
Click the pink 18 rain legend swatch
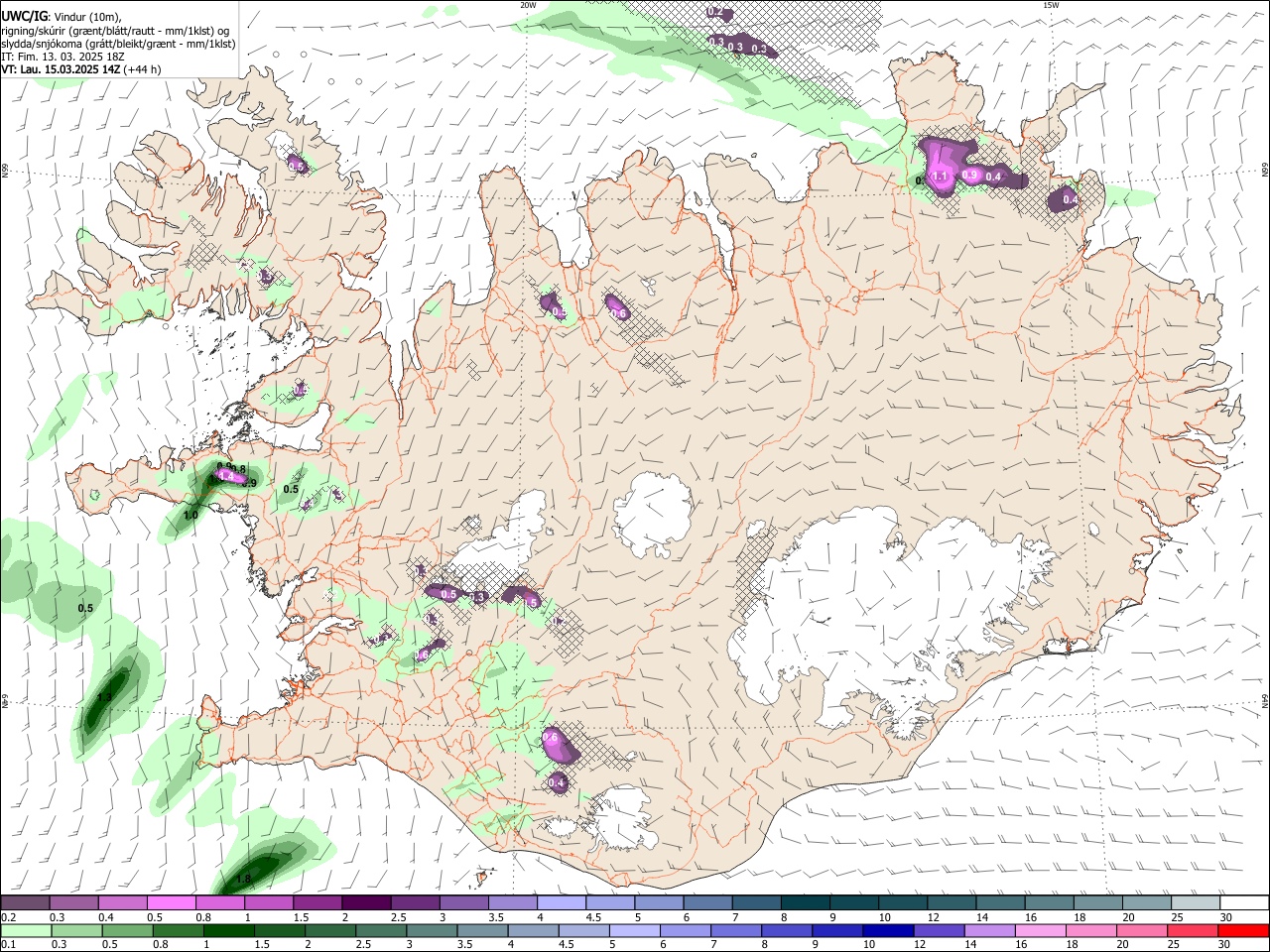(1091, 930)
